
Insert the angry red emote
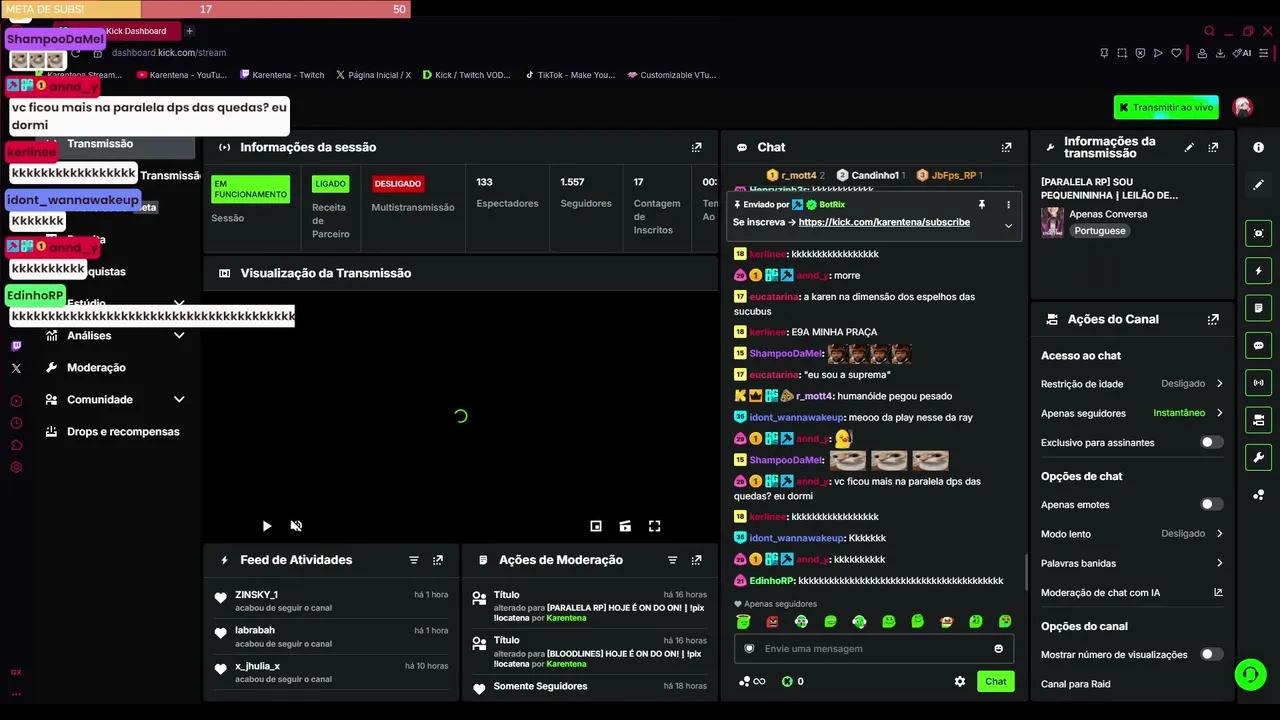coord(772,622)
